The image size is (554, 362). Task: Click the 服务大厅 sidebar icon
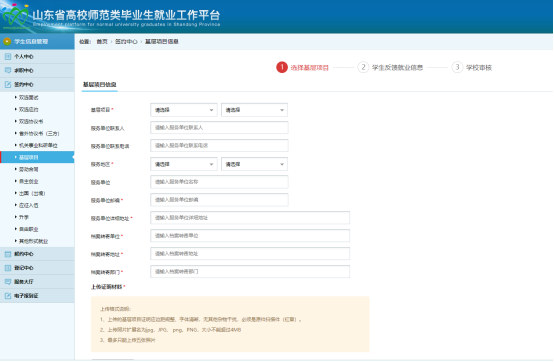[x=8, y=281]
